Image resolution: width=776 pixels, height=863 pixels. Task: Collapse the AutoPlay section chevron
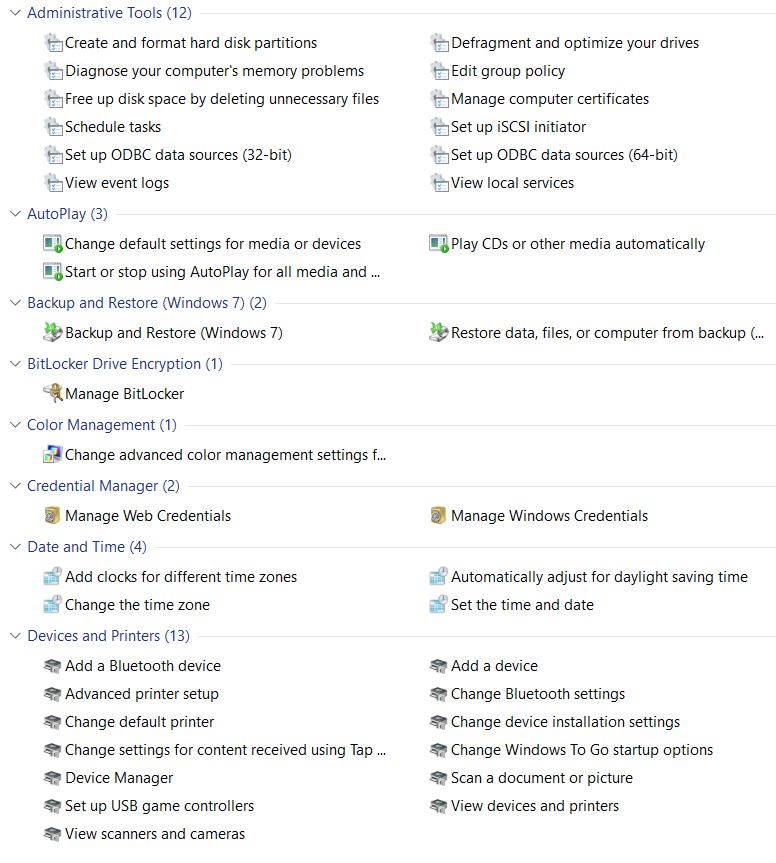tap(15, 213)
